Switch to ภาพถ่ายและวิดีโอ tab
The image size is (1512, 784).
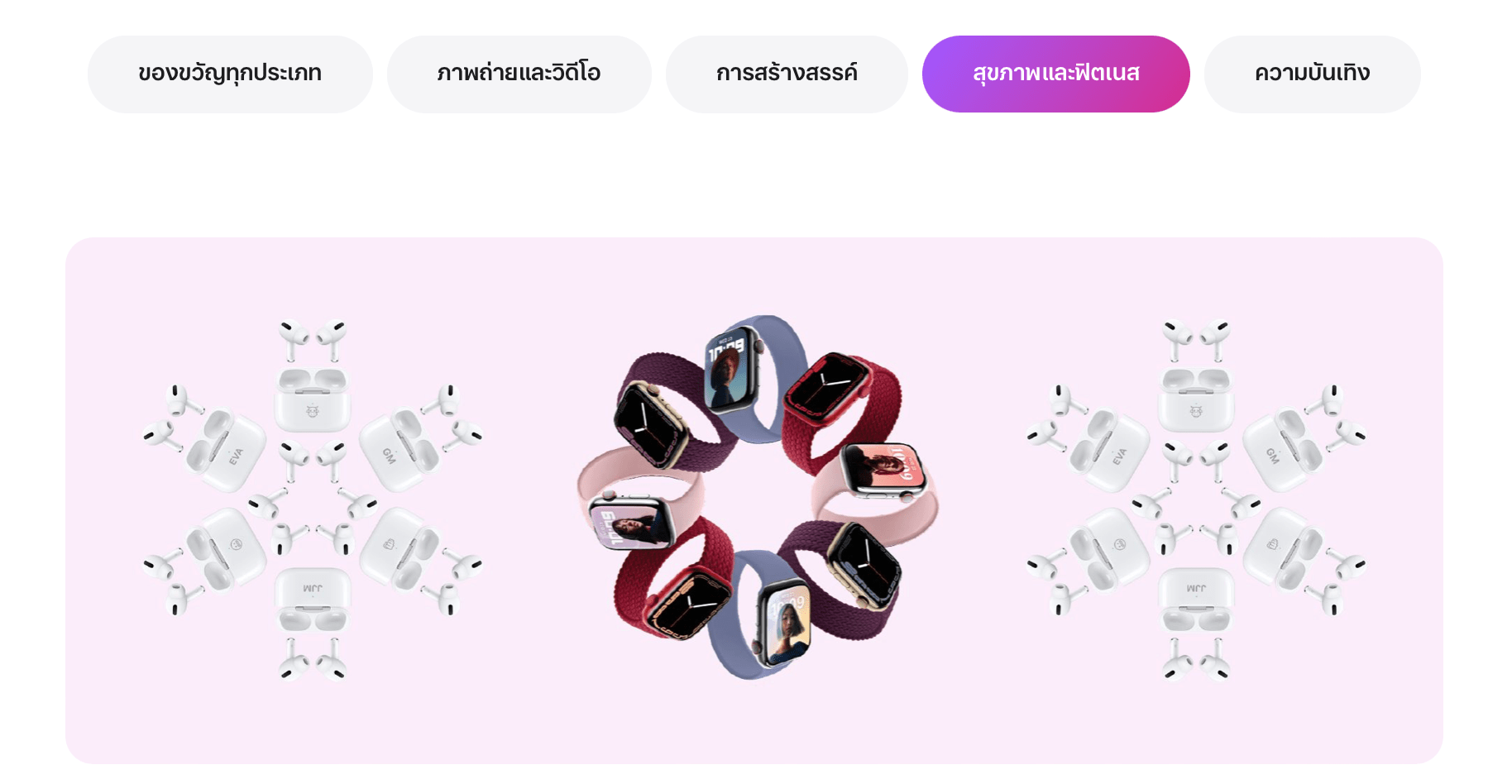pyautogui.click(x=519, y=74)
